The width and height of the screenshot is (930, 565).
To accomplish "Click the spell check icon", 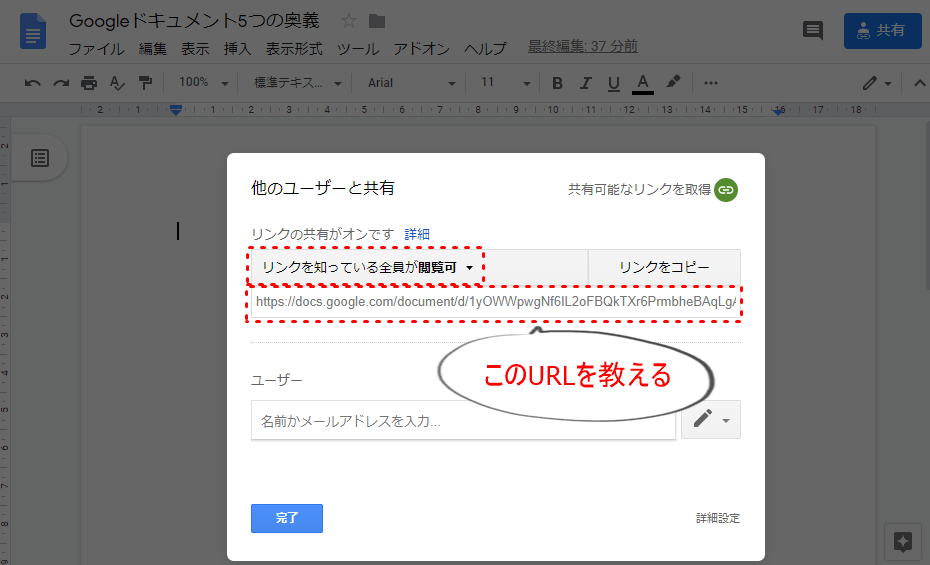I will point(118,83).
